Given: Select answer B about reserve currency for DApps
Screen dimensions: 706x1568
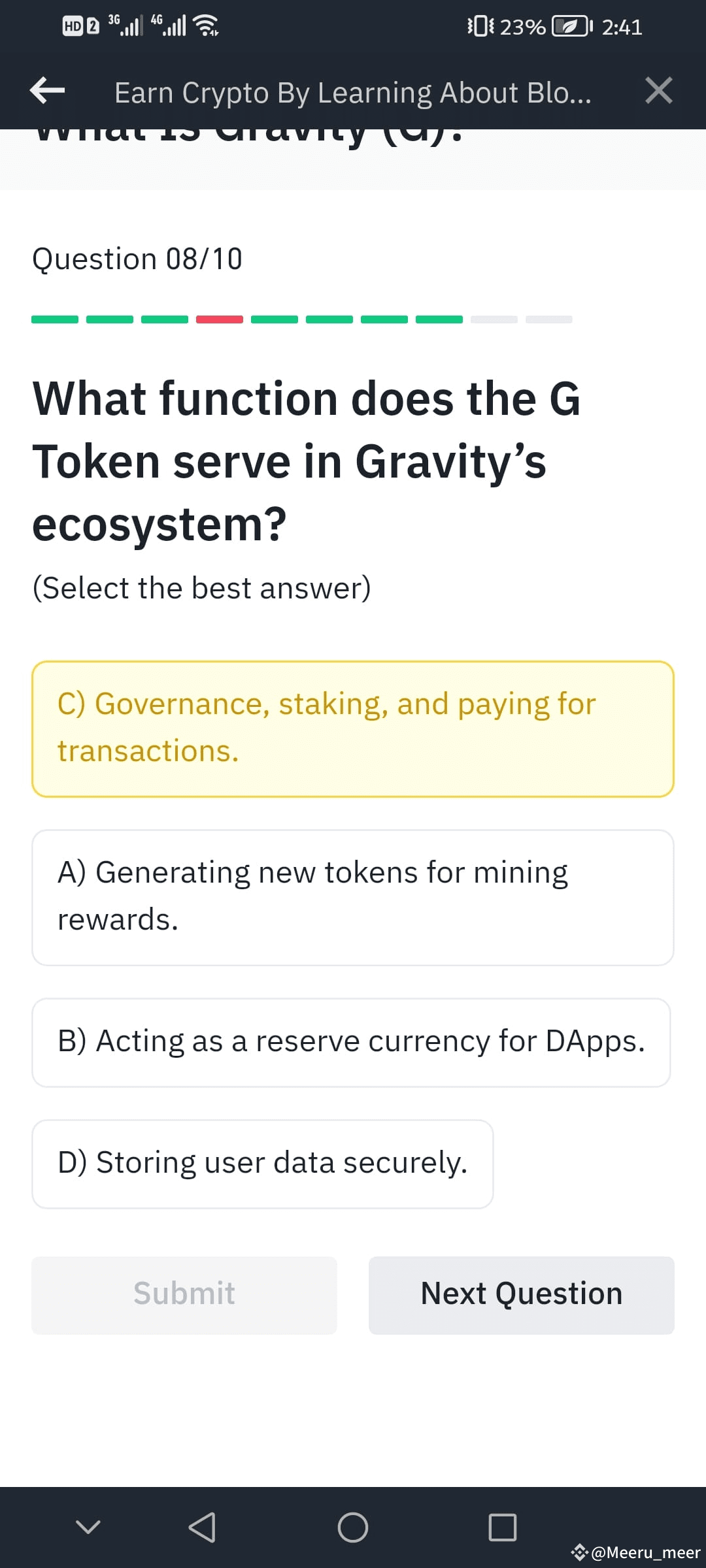Looking at the screenshot, I should coord(353,1041).
